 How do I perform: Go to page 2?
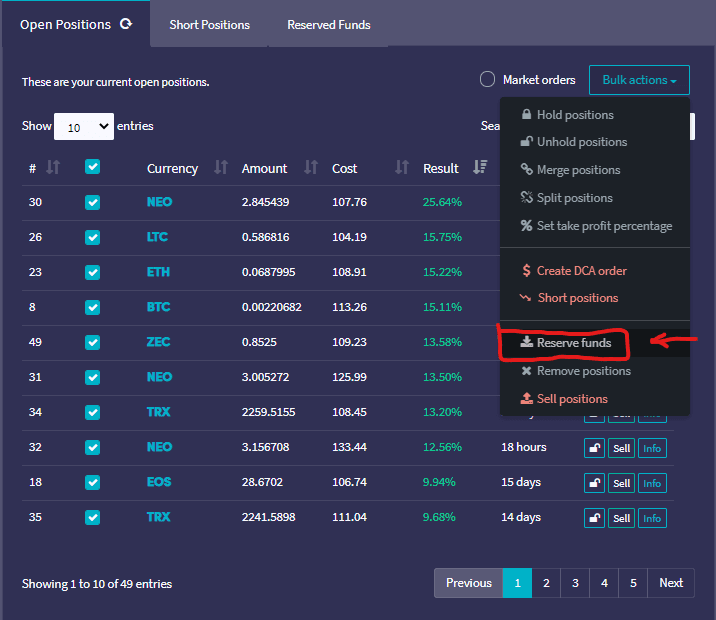546,583
